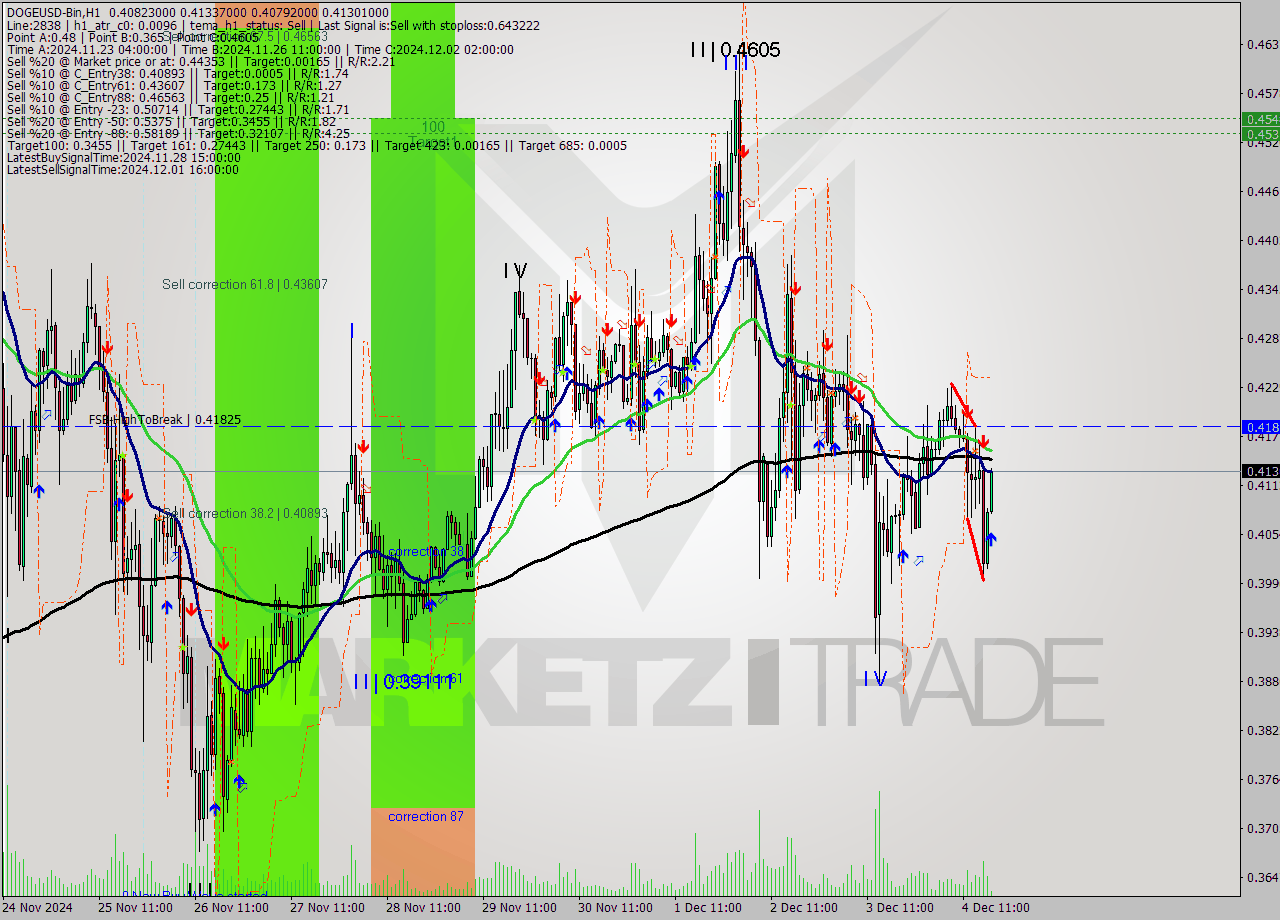The height and width of the screenshot is (920, 1280).
Task: Click the 'Sell %10 @ C_Entry61: 0.43607' line
Action: click(x=175, y=86)
